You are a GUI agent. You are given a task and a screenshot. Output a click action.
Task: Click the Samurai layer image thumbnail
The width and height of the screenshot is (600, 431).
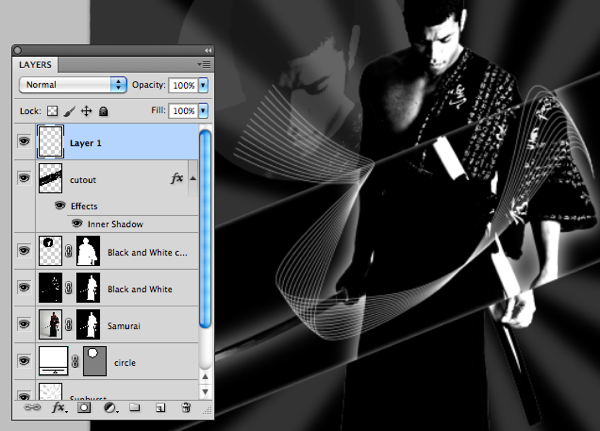pos(51,324)
